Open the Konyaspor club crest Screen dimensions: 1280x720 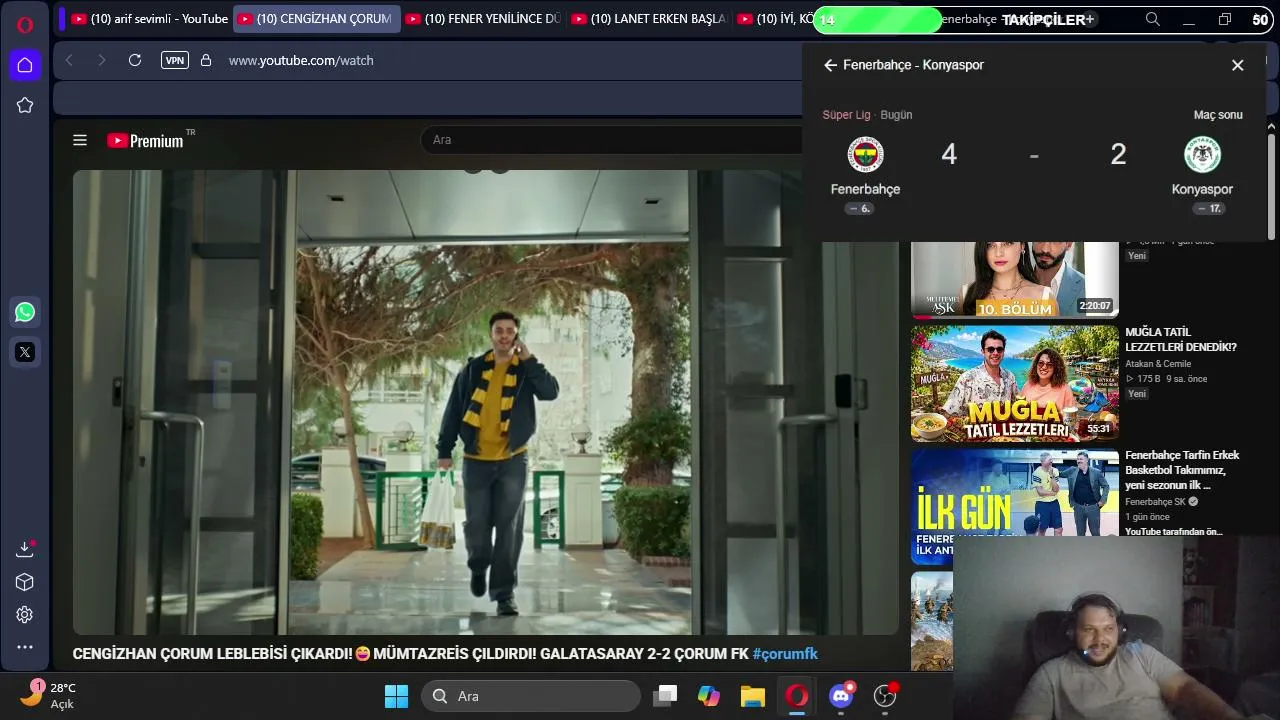coord(1203,155)
